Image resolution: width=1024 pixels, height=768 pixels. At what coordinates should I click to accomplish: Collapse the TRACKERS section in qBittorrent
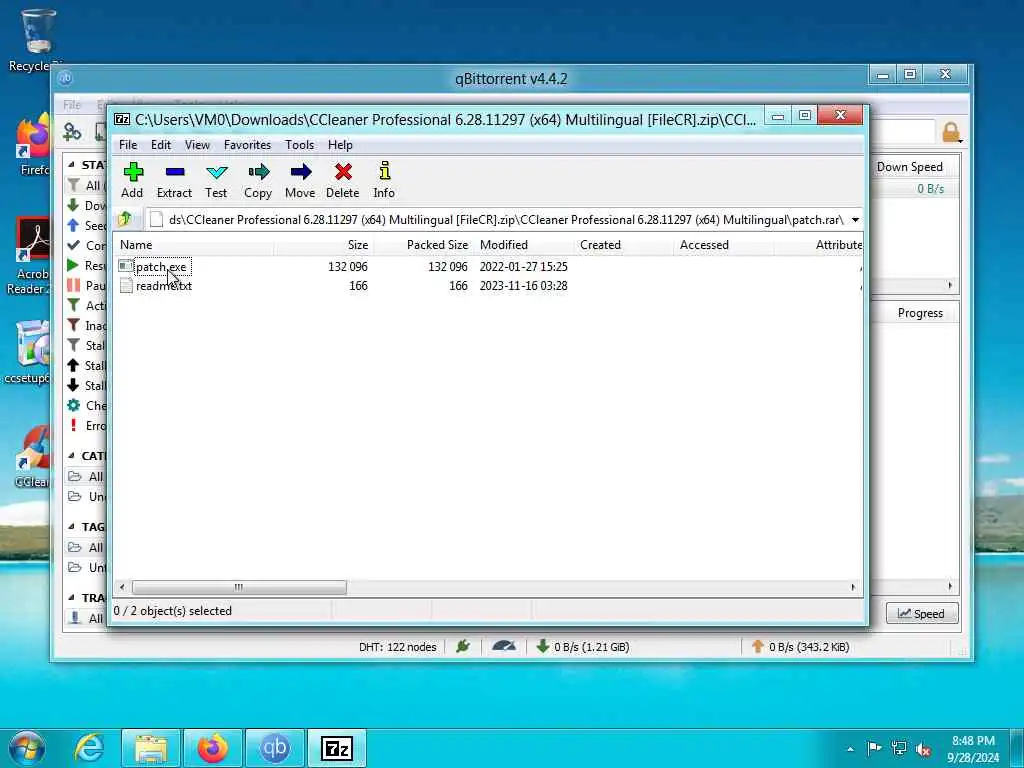[x=71, y=598]
